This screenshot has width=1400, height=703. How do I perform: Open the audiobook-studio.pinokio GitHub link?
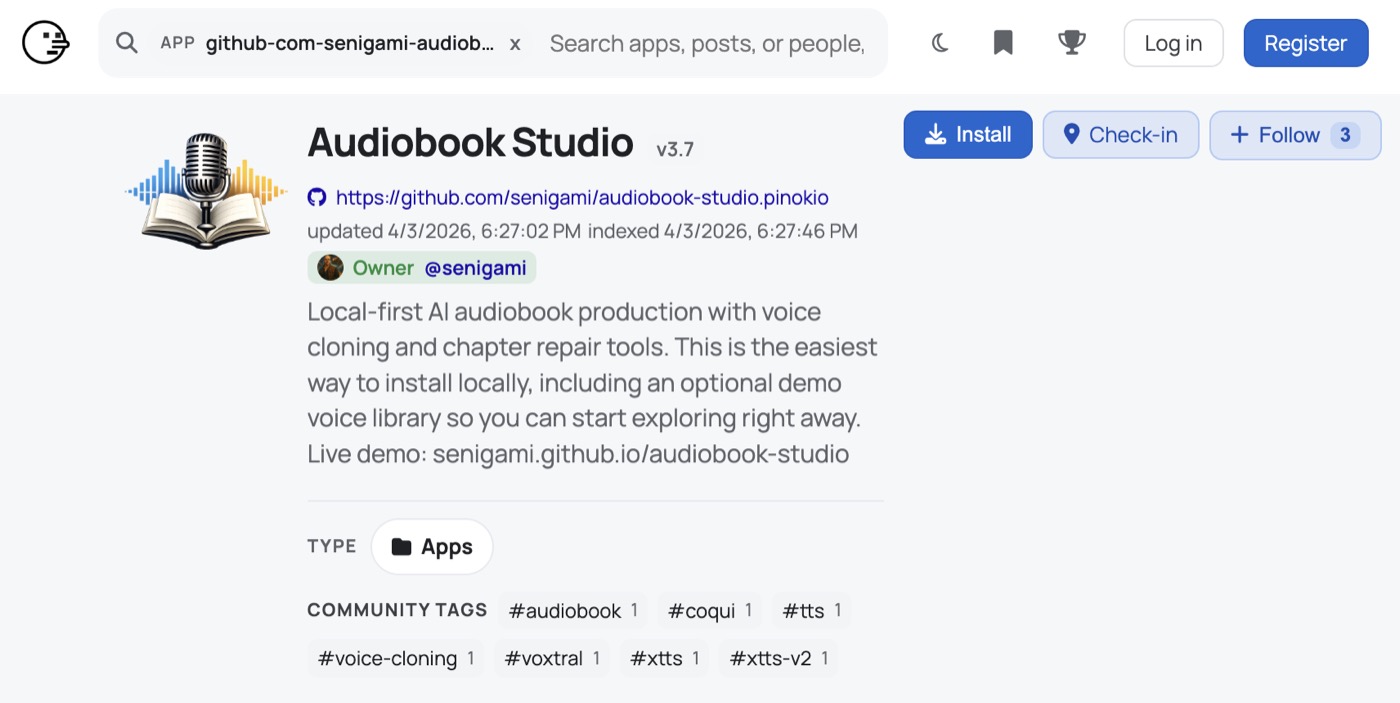[x=582, y=197]
